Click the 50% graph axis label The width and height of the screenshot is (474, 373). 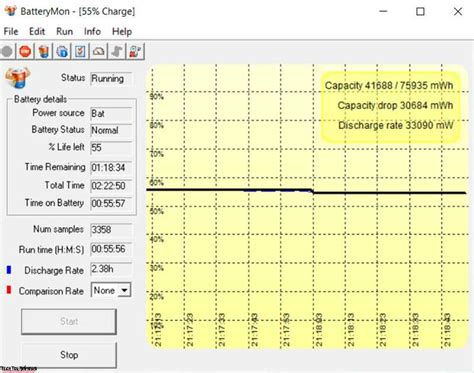click(157, 211)
